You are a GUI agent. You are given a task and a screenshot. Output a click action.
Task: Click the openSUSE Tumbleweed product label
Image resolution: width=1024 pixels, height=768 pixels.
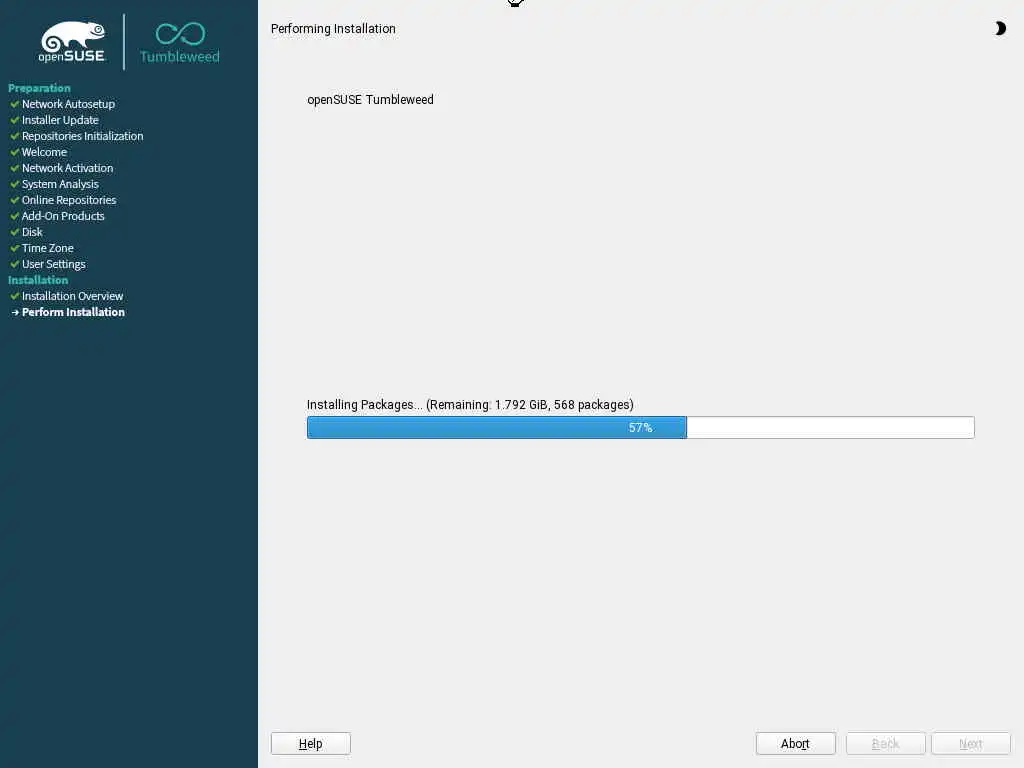point(370,99)
